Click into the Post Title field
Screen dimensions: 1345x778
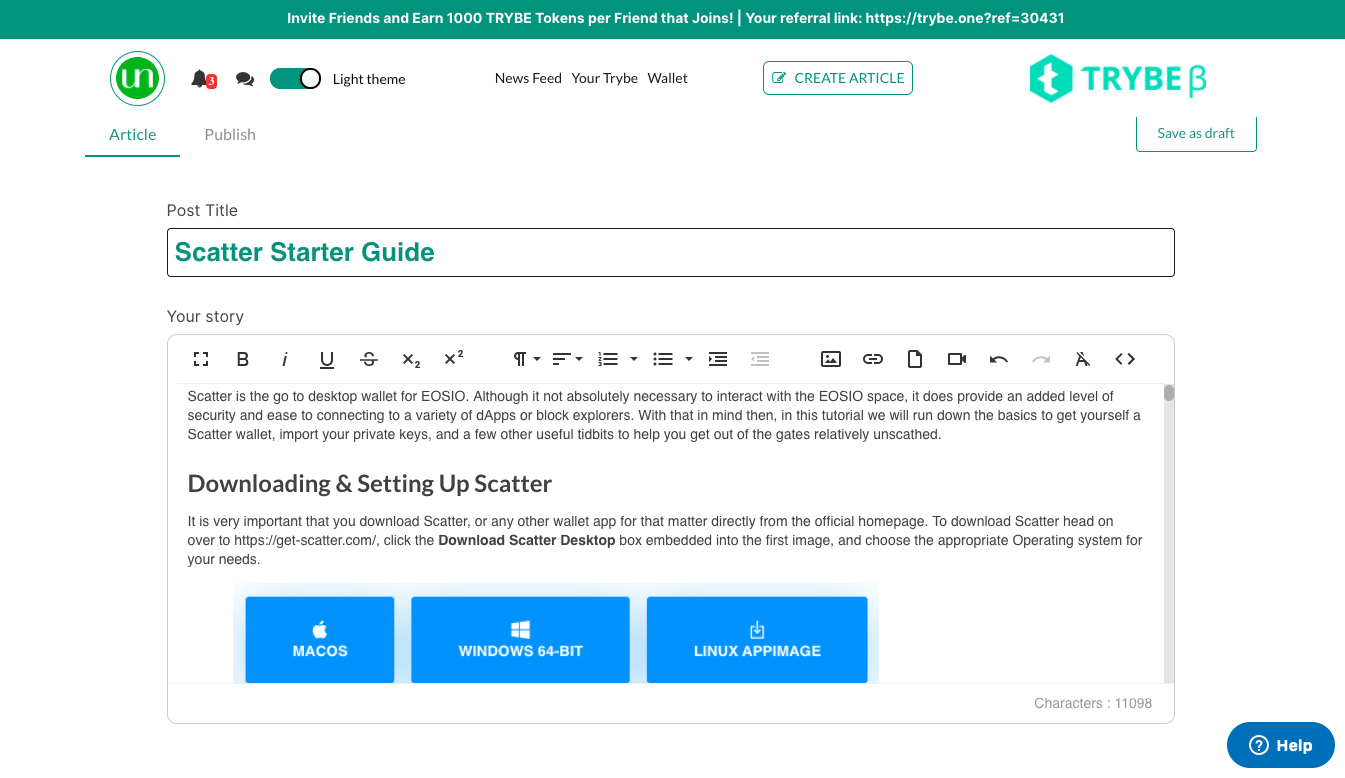670,252
